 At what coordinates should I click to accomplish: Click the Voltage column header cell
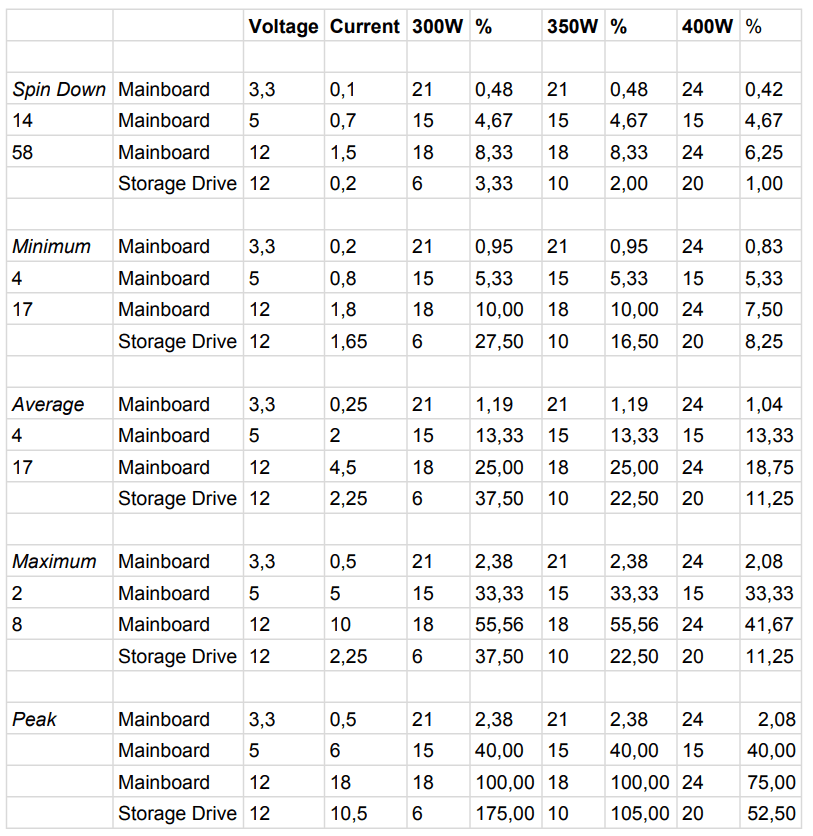[x=284, y=27]
